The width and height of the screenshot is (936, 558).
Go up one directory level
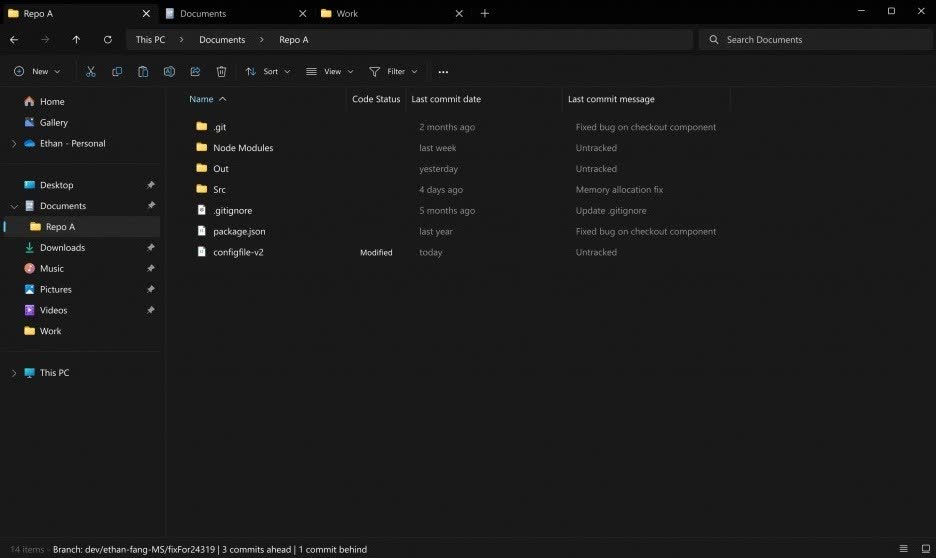[x=76, y=40]
